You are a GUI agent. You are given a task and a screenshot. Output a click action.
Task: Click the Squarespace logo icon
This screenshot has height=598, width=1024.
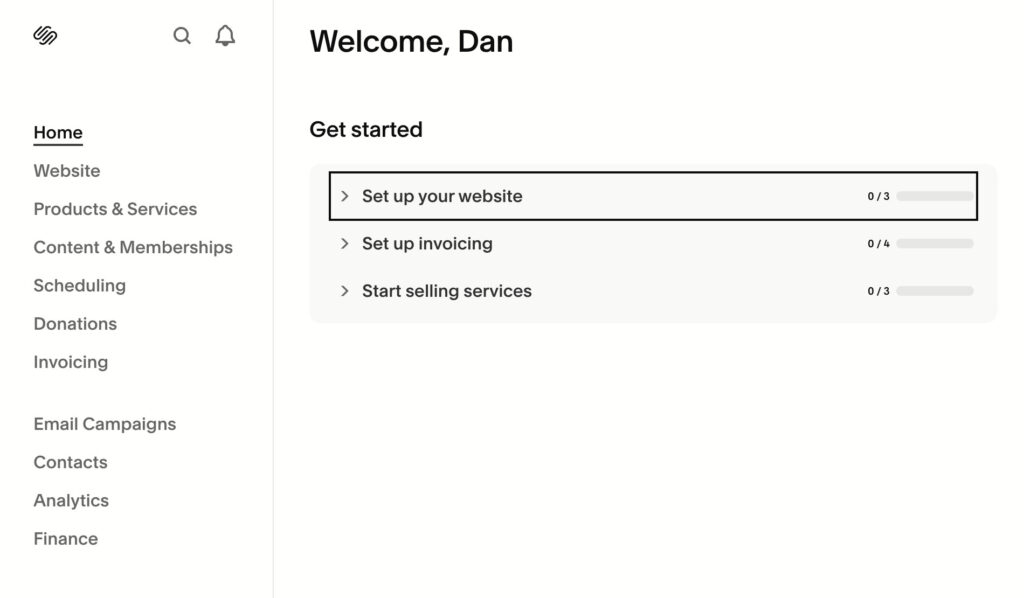[x=45, y=35]
